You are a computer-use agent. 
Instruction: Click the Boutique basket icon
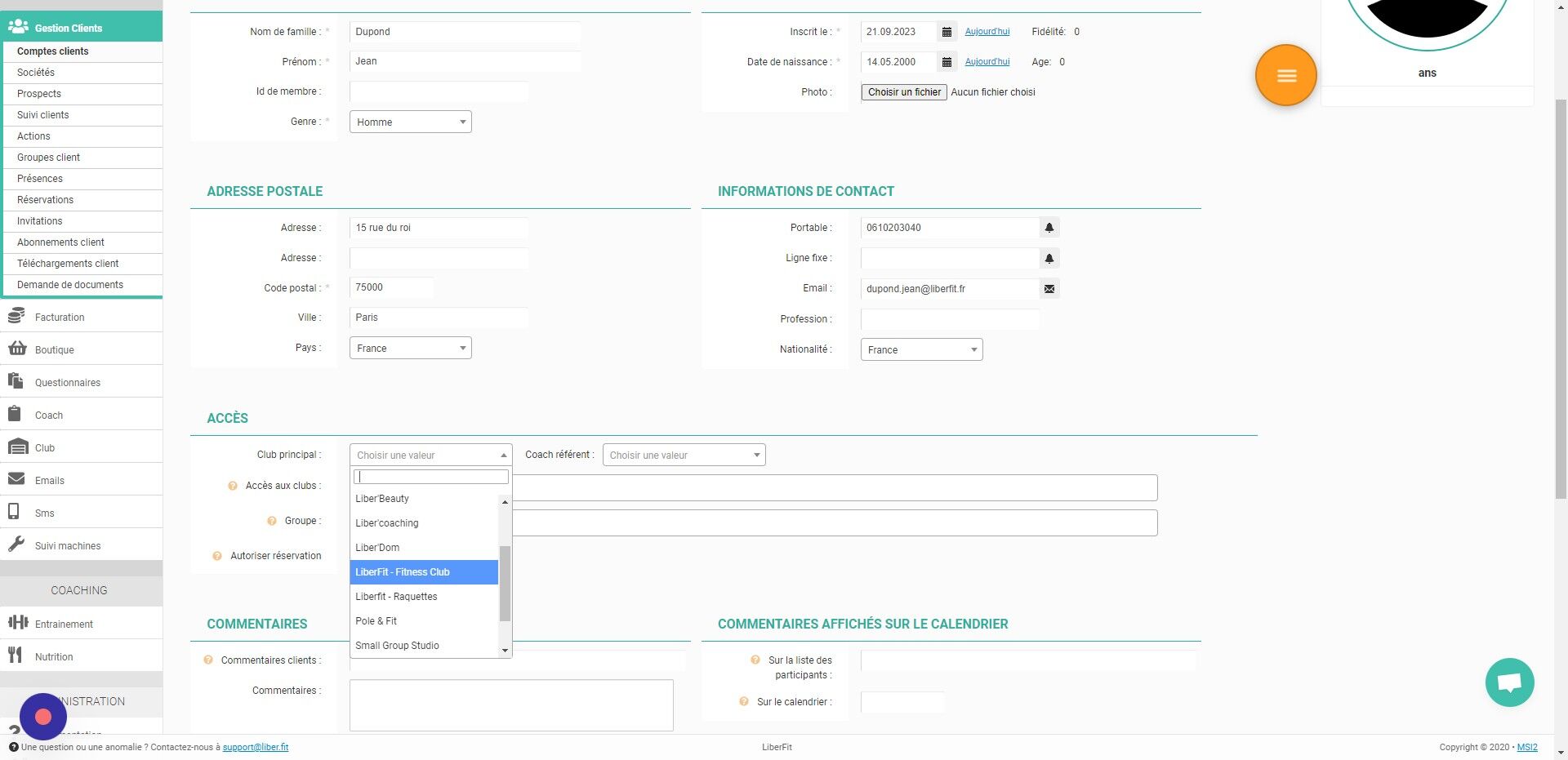tap(17, 349)
